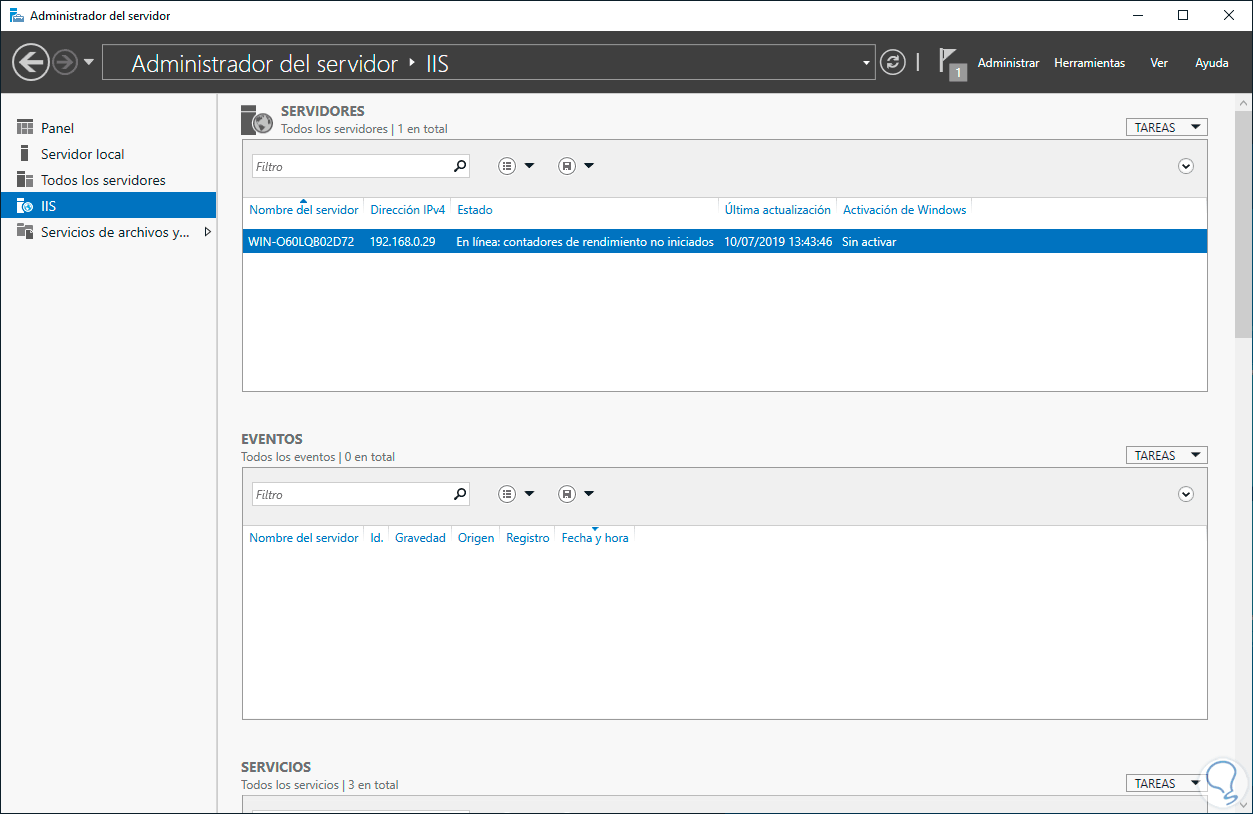Open the saved queries dropdown in Eventos
This screenshot has height=814, width=1253.
(x=576, y=494)
